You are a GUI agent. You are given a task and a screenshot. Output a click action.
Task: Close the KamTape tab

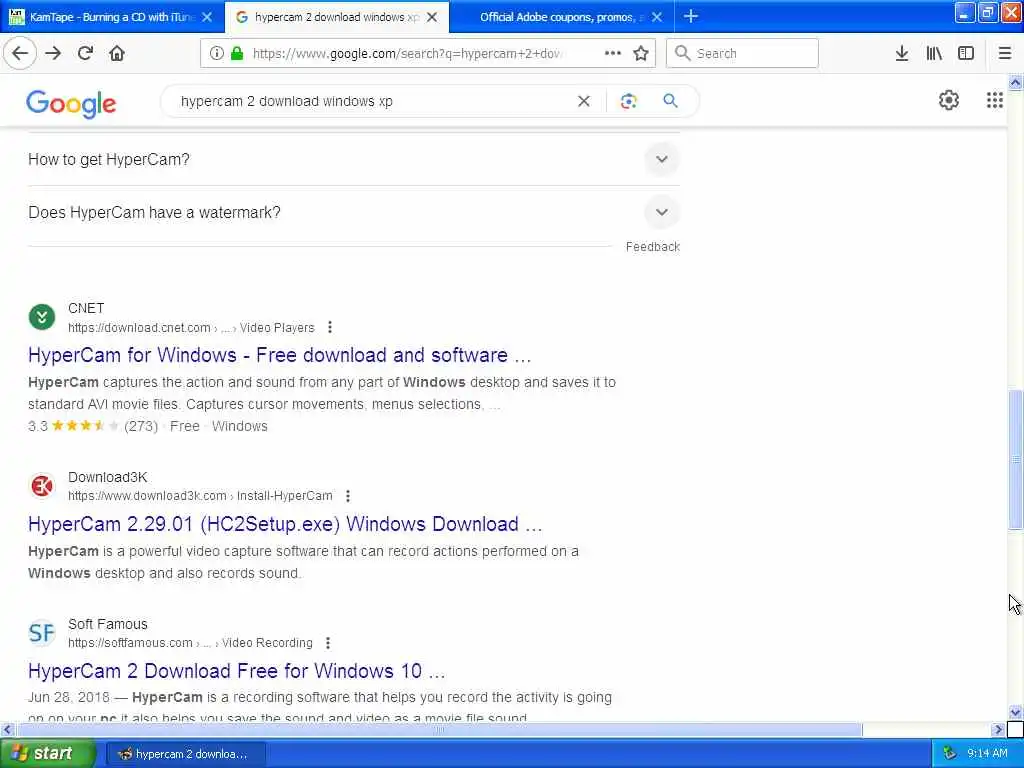pos(207,17)
